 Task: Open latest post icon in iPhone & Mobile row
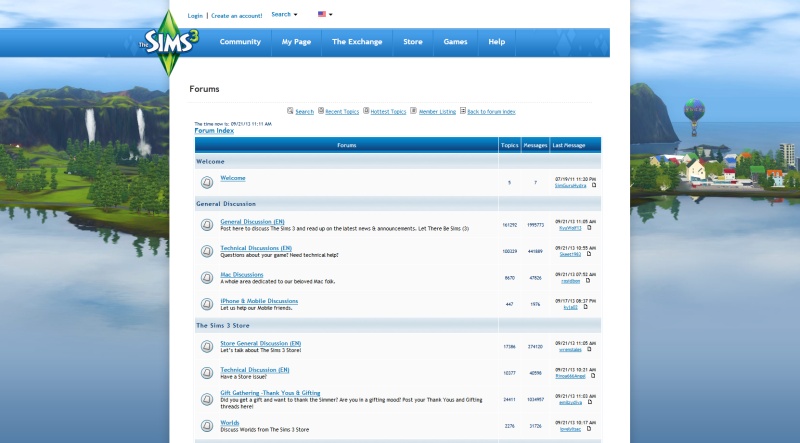pyautogui.click(x=585, y=307)
